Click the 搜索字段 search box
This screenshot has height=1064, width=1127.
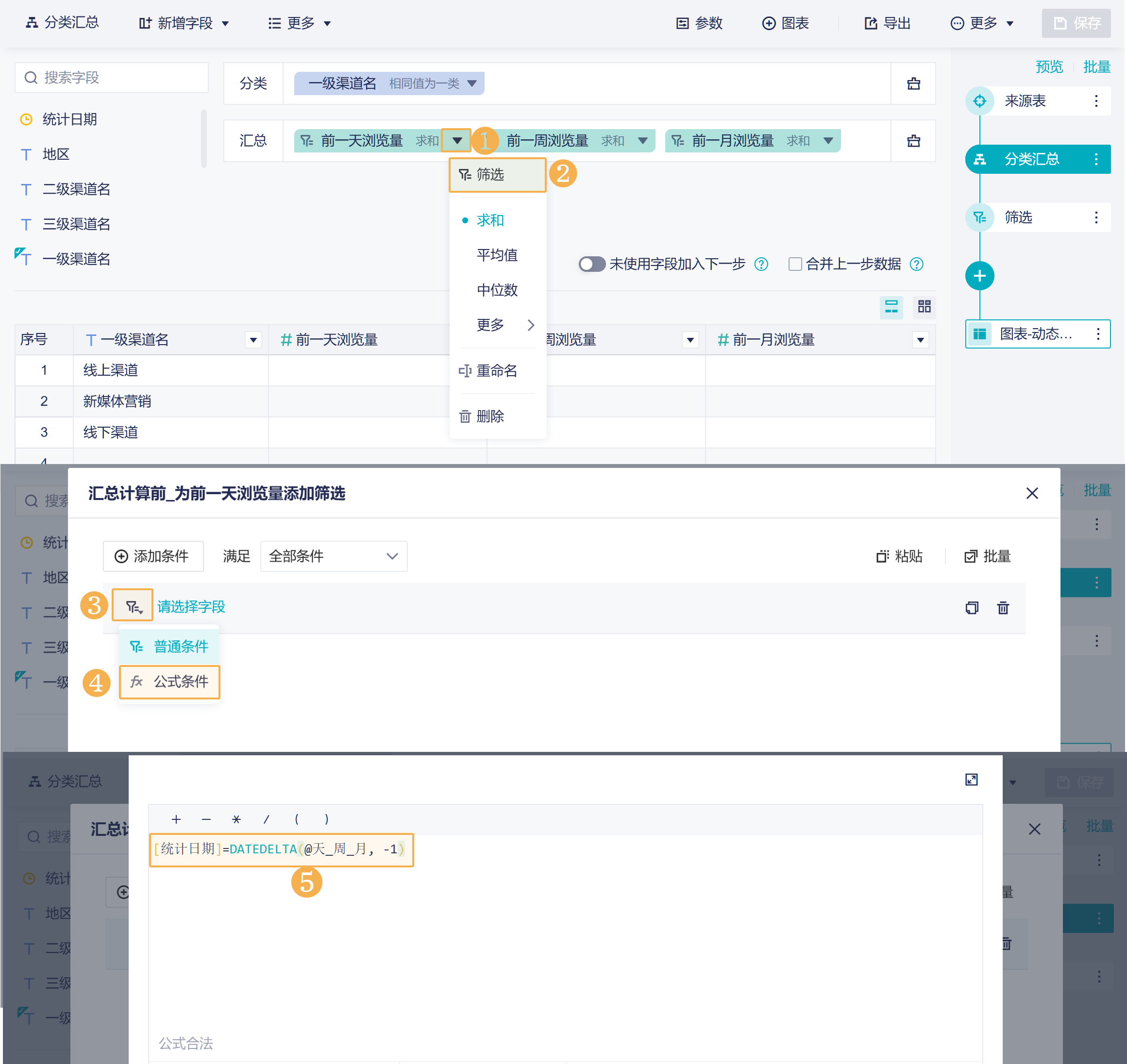click(x=112, y=78)
